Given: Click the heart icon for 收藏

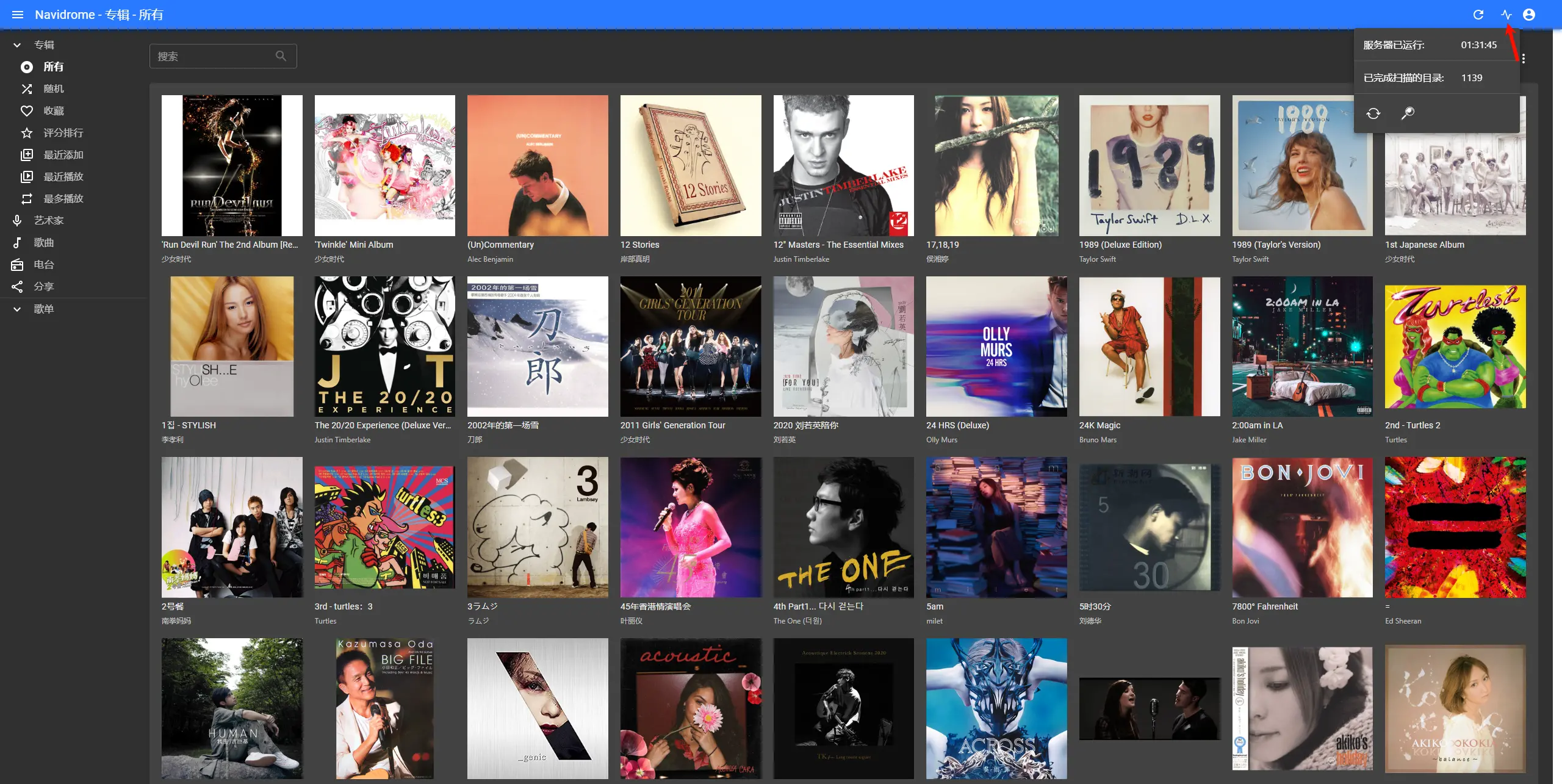Looking at the screenshot, I should [27, 111].
